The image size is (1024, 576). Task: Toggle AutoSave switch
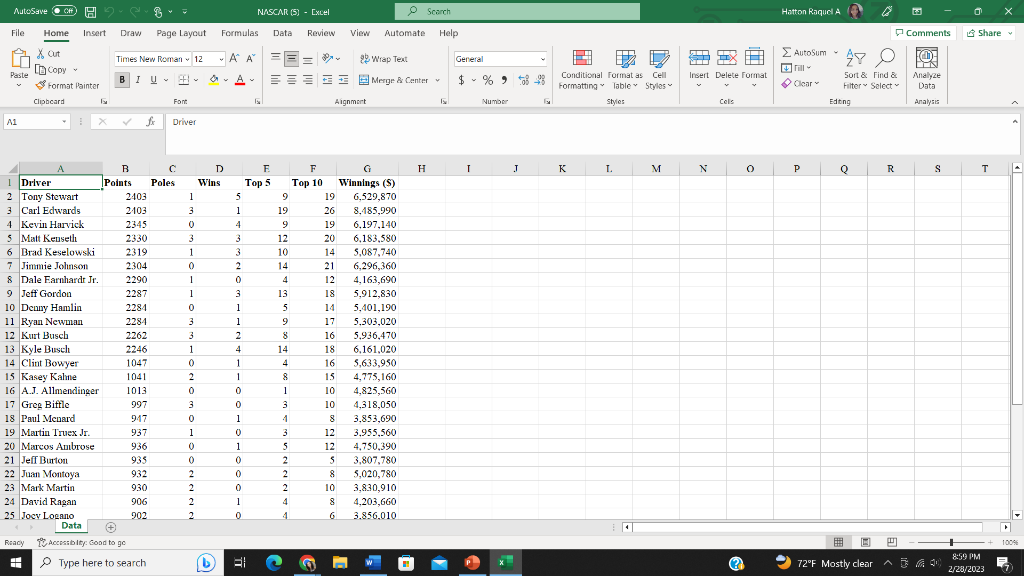[64, 11]
